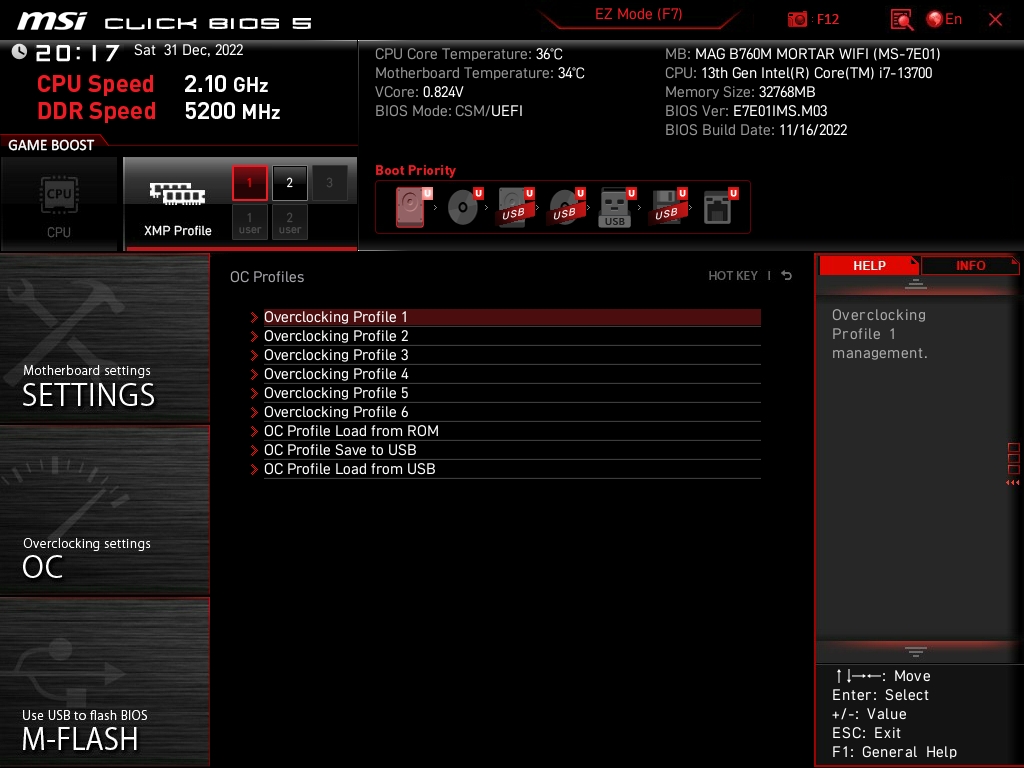
Task: Select XMP user profile 1
Action: (249, 222)
